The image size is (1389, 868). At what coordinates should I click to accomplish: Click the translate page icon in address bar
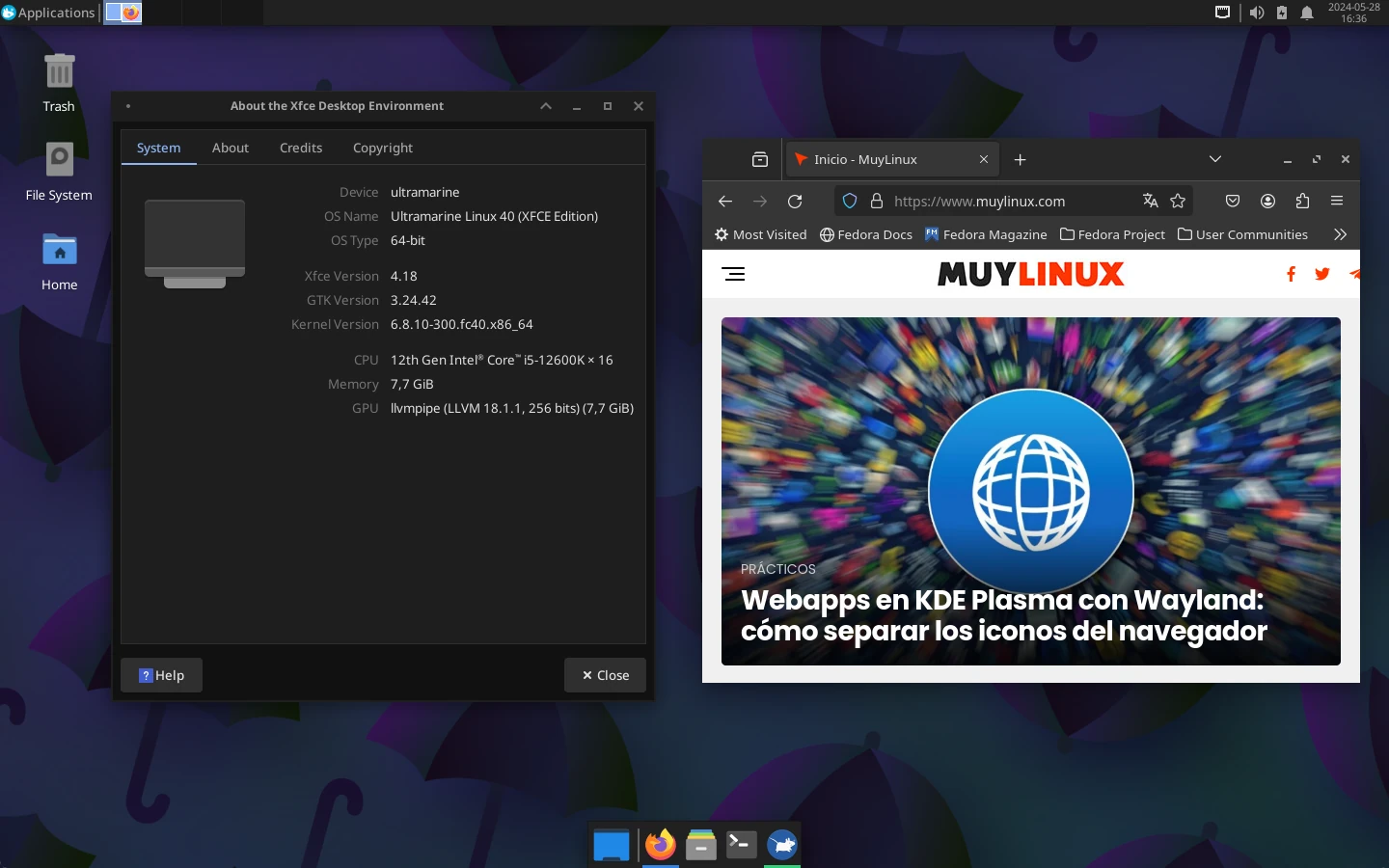coord(1150,201)
